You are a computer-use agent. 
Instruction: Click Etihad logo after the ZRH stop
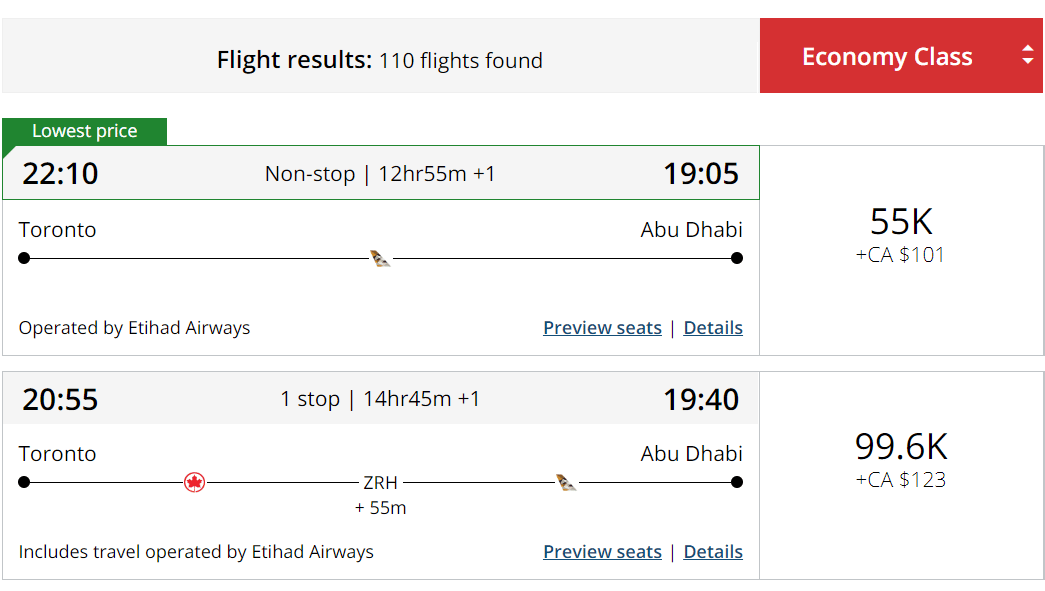coord(566,483)
